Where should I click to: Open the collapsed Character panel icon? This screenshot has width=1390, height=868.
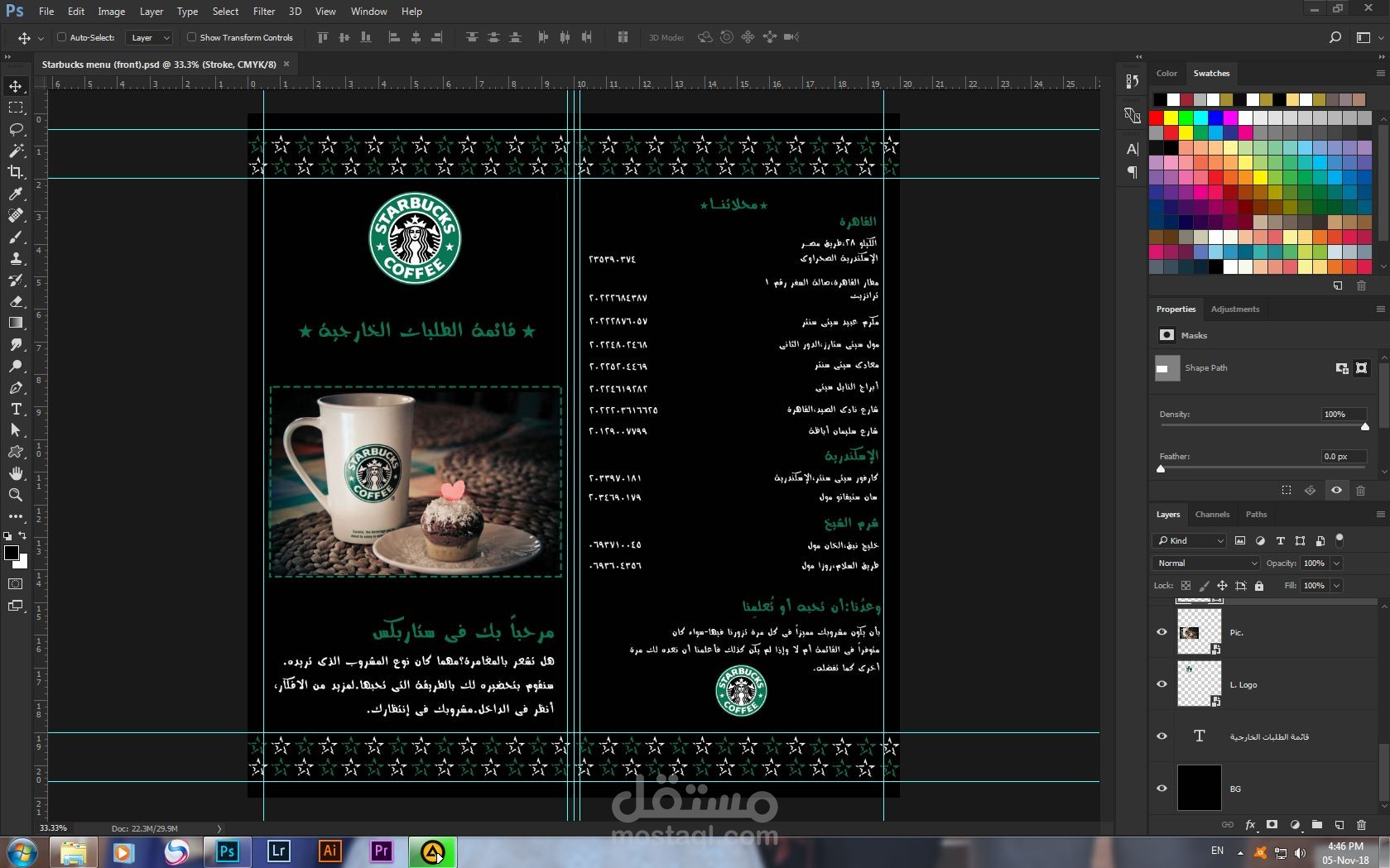pyautogui.click(x=1132, y=149)
